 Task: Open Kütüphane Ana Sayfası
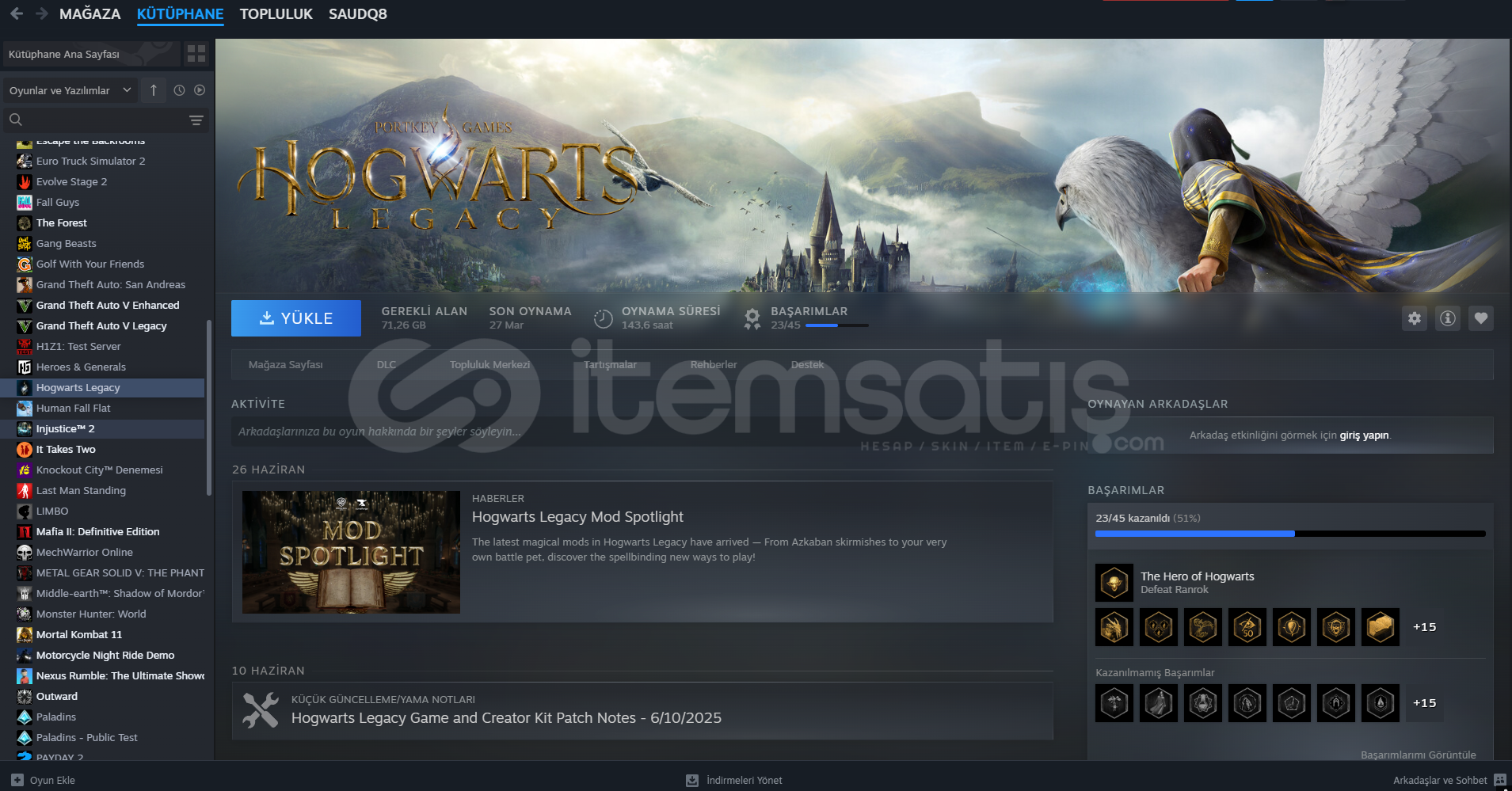pyautogui.click(x=91, y=54)
